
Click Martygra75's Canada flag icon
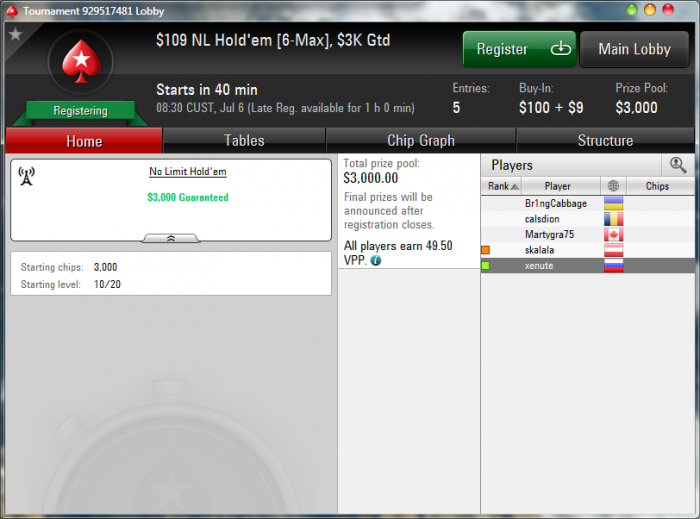click(613, 234)
